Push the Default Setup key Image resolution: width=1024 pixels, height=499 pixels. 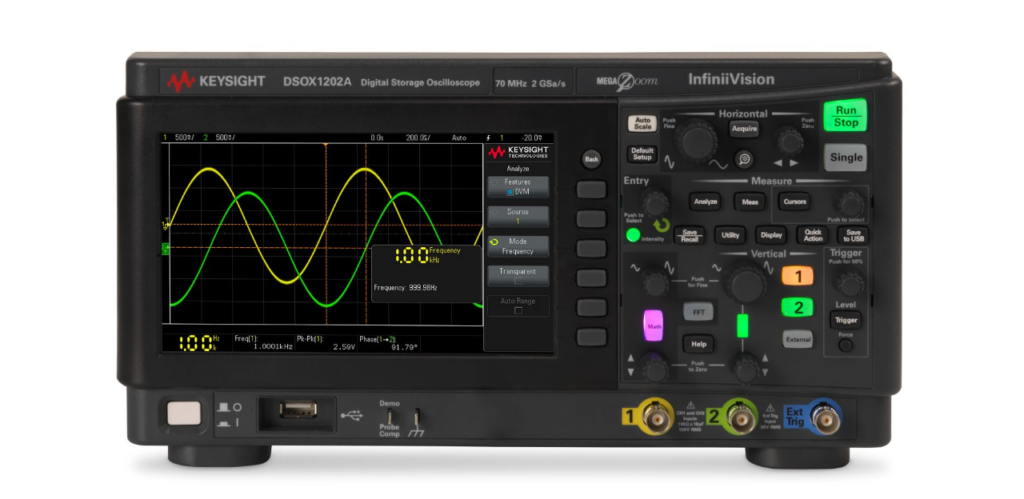tap(642, 153)
